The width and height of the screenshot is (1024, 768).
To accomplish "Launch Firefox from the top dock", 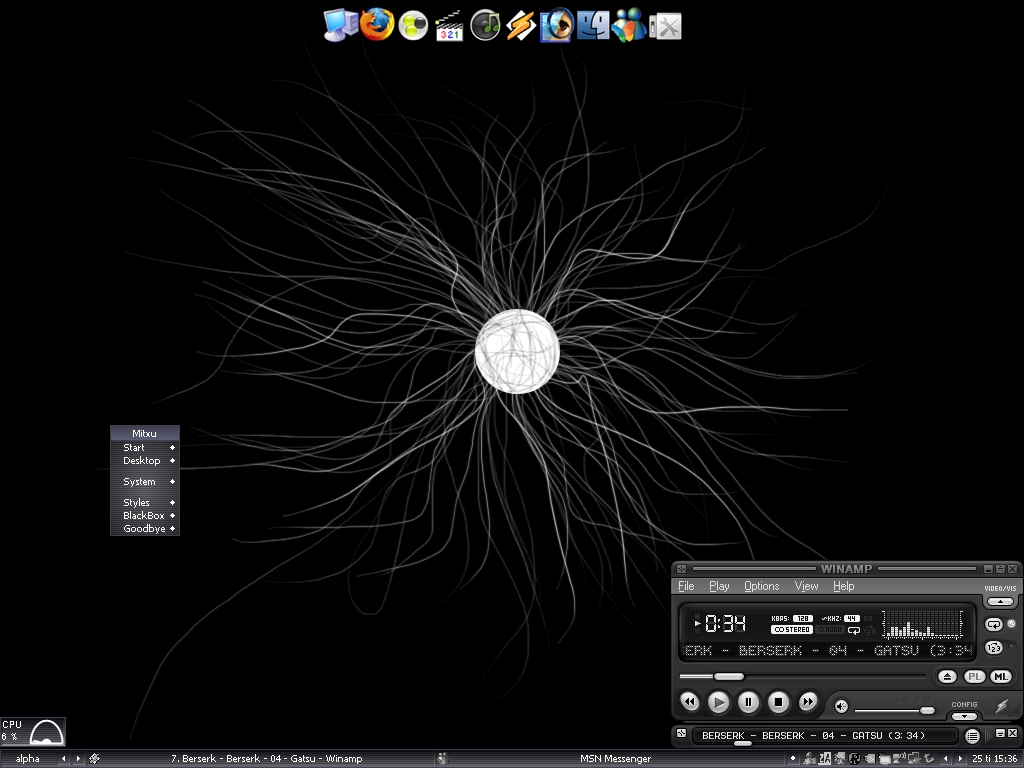I will click(377, 25).
